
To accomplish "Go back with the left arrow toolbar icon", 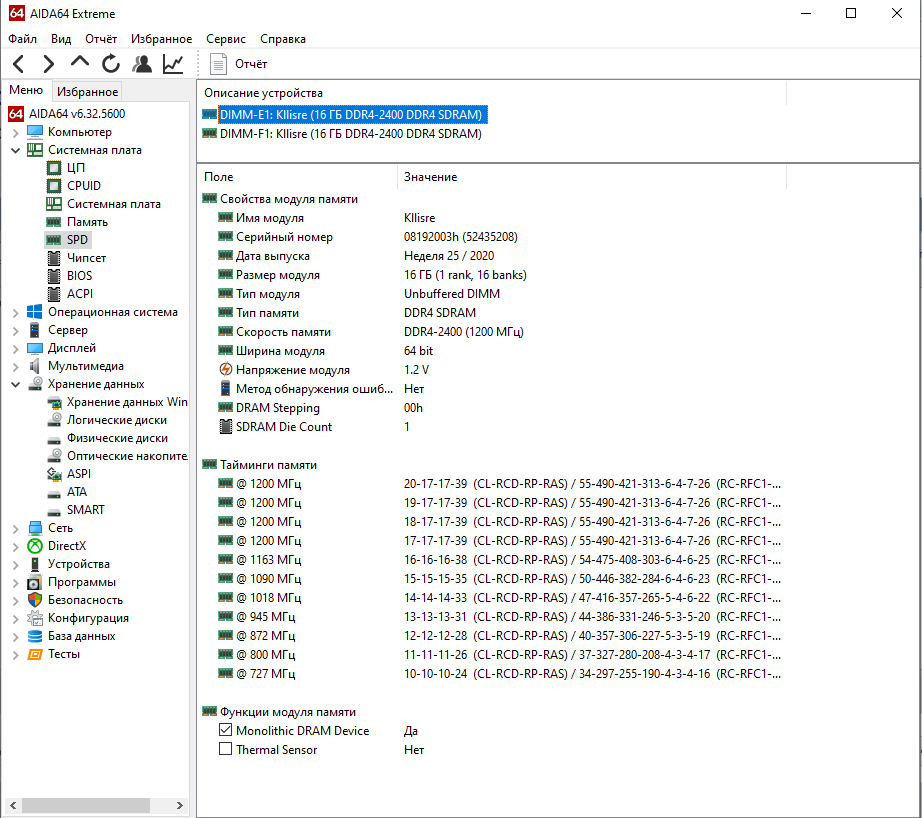I will (x=19, y=64).
